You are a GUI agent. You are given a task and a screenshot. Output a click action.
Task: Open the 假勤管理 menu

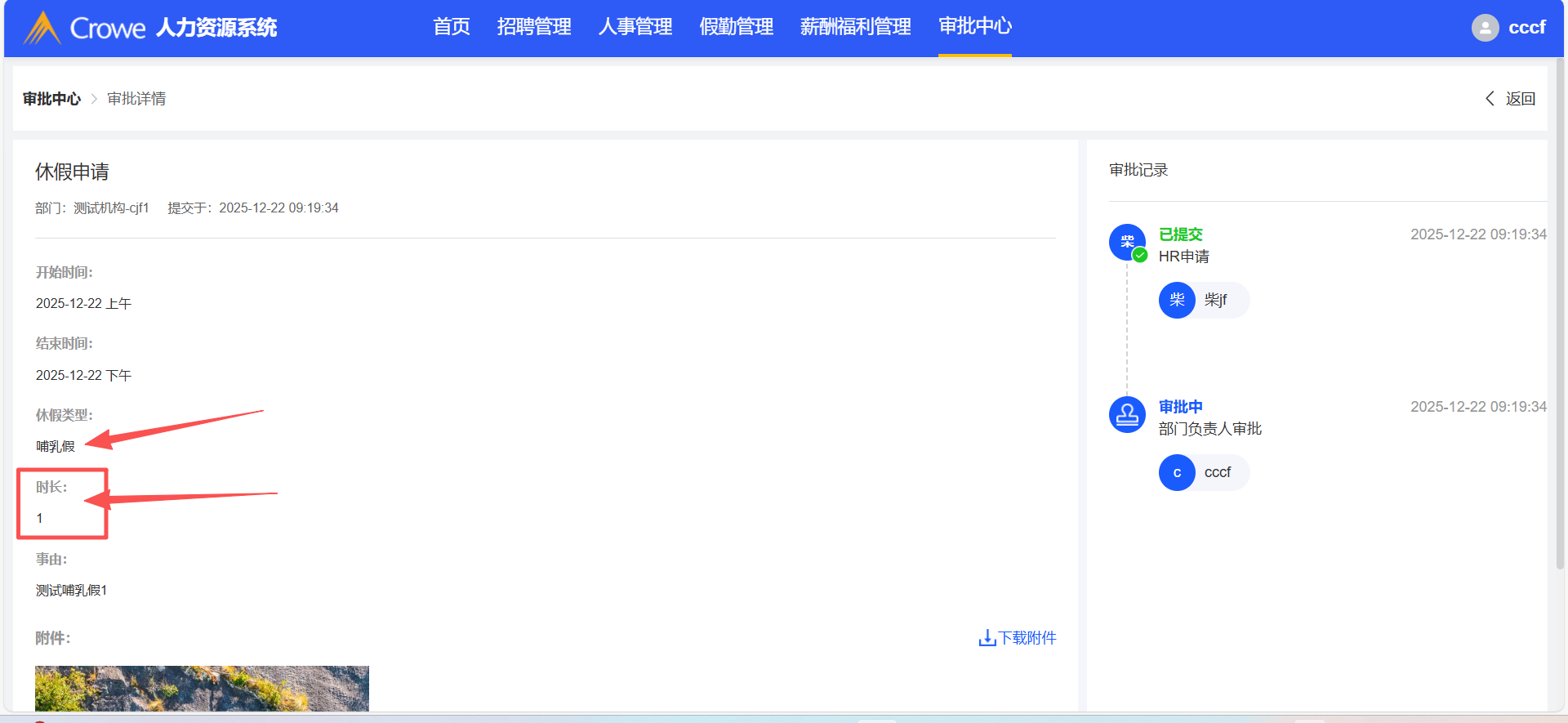pos(736,27)
